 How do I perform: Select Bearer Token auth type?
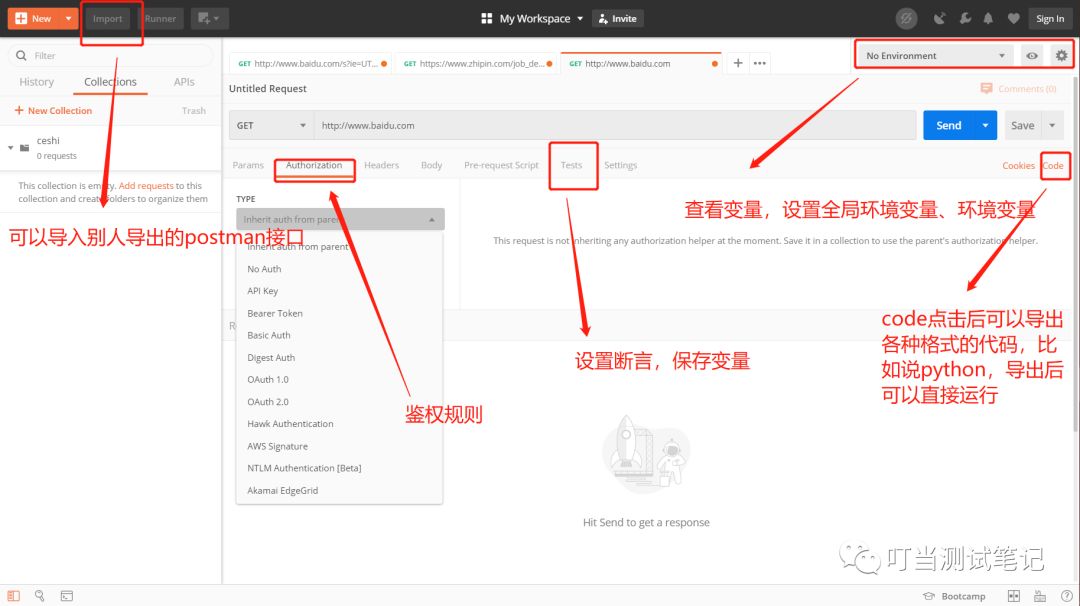point(275,313)
